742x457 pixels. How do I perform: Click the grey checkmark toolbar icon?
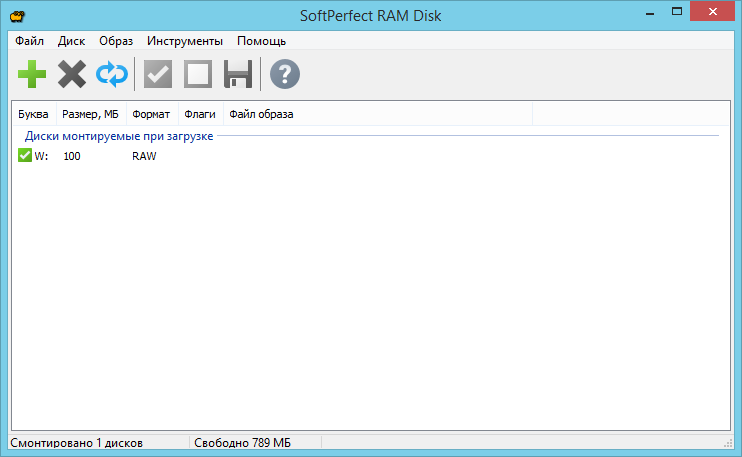coord(158,74)
